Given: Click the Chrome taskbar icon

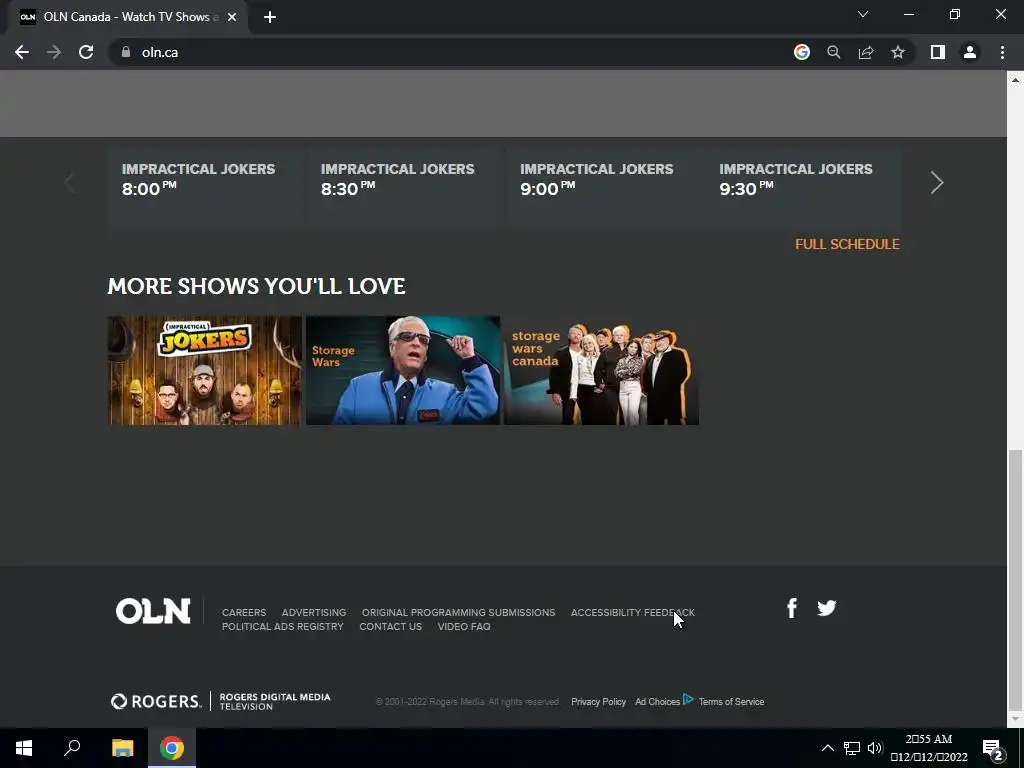Looking at the screenshot, I should click(172, 748).
